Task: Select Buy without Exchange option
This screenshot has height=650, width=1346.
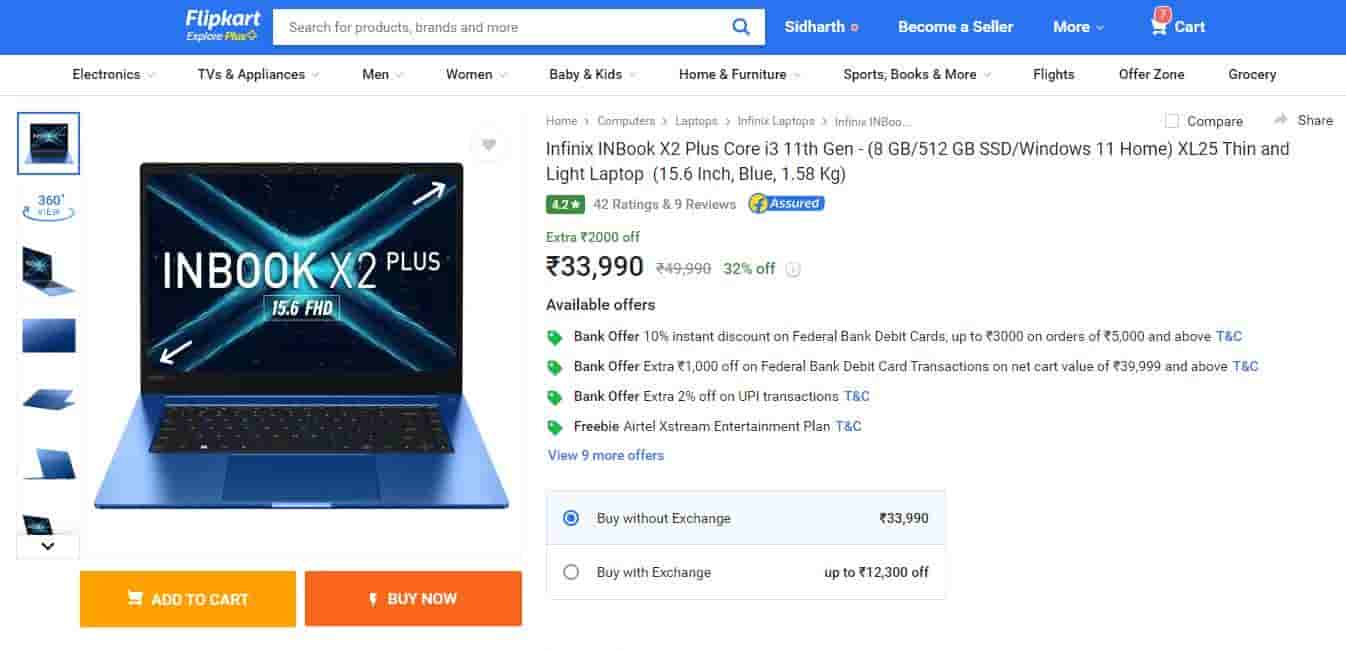Action: point(571,518)
